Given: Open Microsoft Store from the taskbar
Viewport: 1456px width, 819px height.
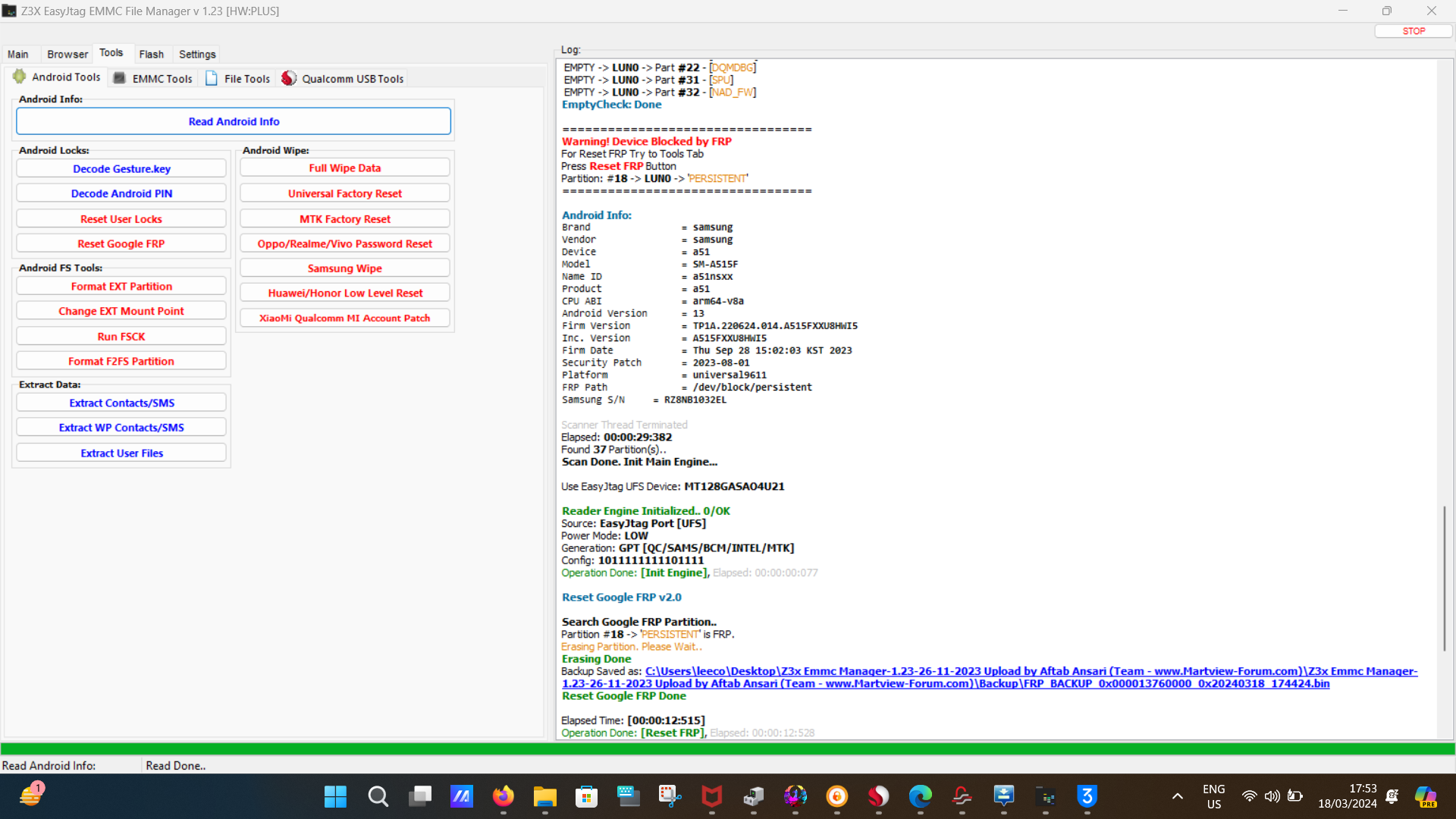Looking at the screenshot, I should pos(586,796).
